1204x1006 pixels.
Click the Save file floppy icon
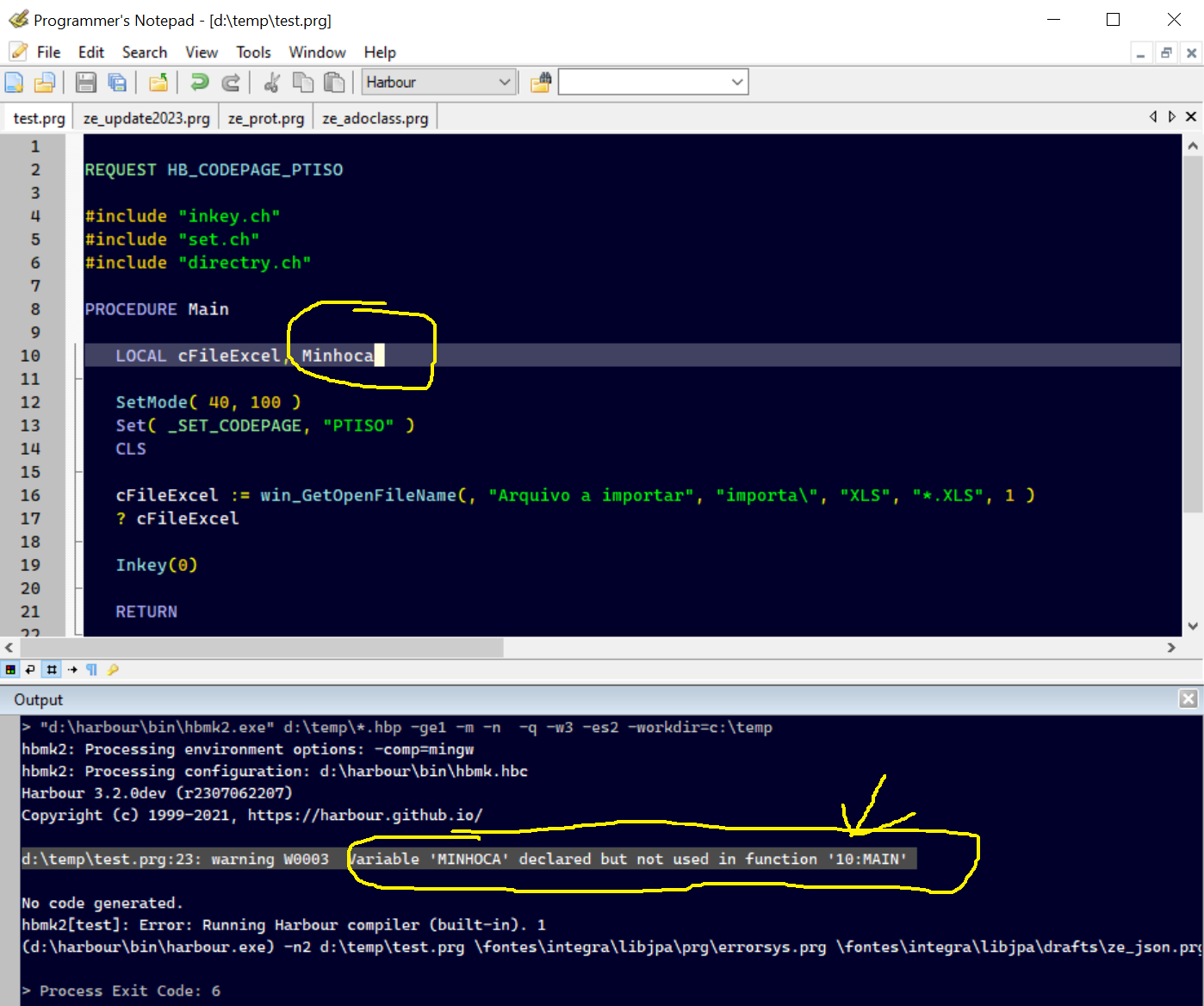tap(85, 83)
